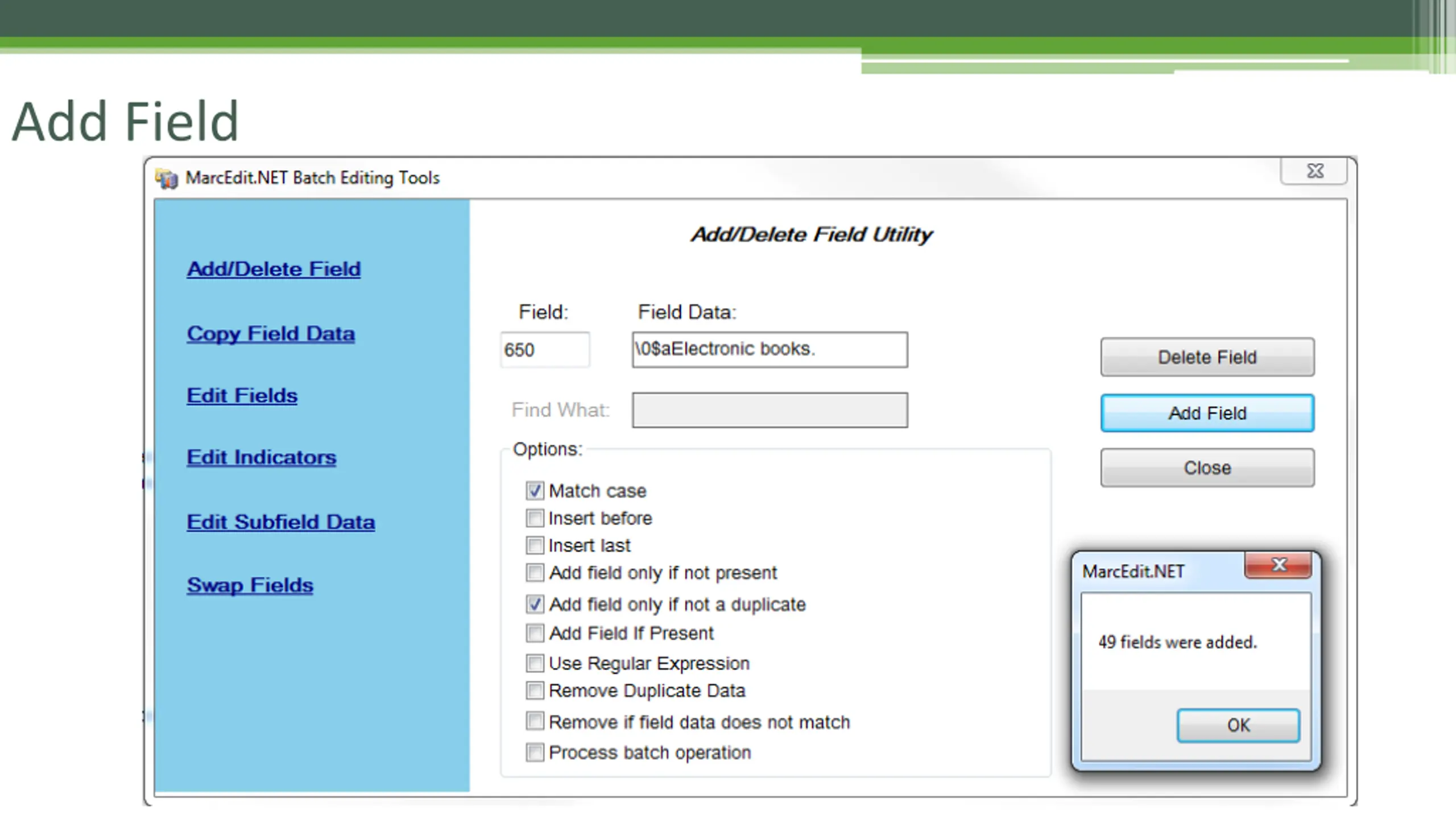Open the Swap Fields link
This screenshot has width=1456, height=819.
coord(250,585)
